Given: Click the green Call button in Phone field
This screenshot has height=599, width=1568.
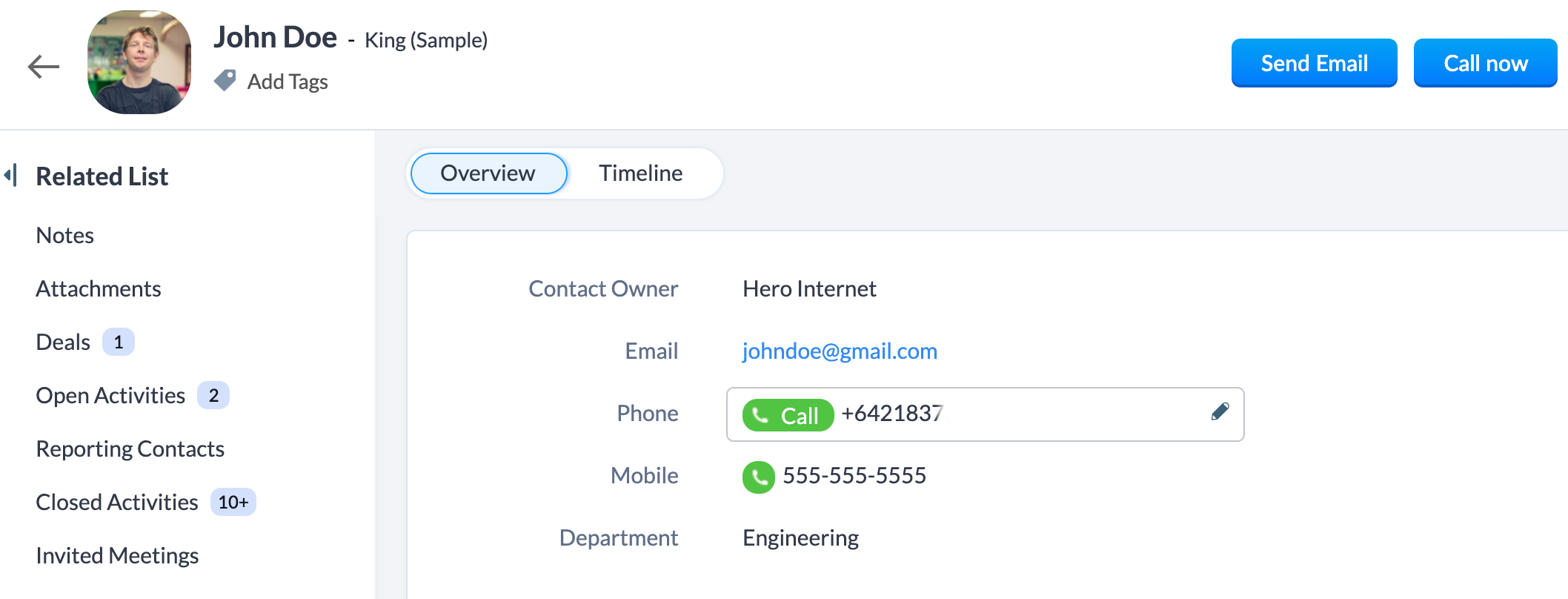Looking at the screenshot, I should coord(788,415).
